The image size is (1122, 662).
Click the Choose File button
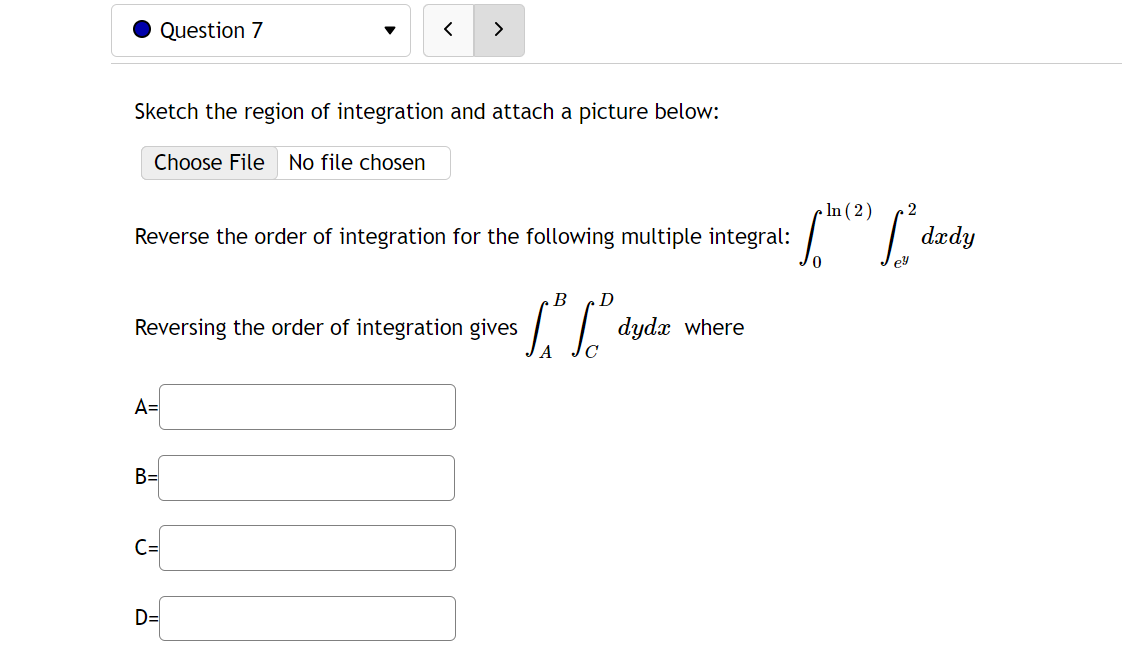click(x=209, y=162)
